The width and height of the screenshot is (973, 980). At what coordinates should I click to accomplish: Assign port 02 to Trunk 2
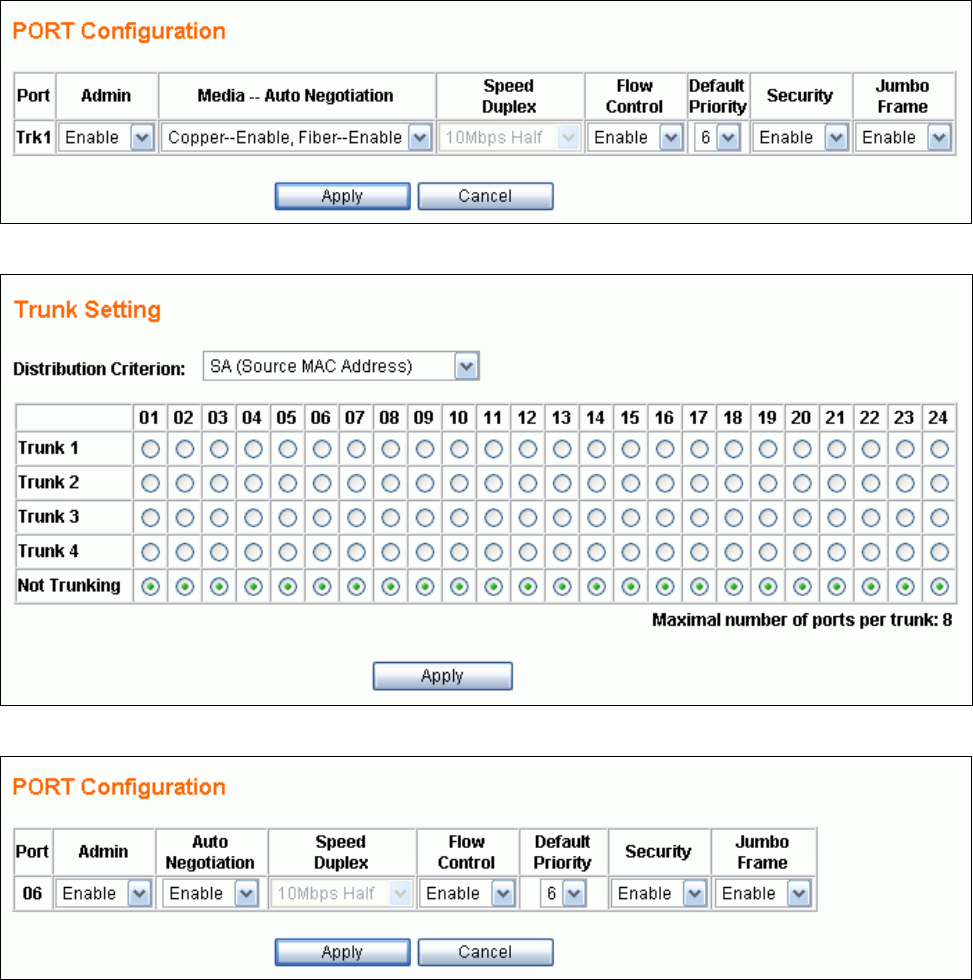(x=184, y=483)
